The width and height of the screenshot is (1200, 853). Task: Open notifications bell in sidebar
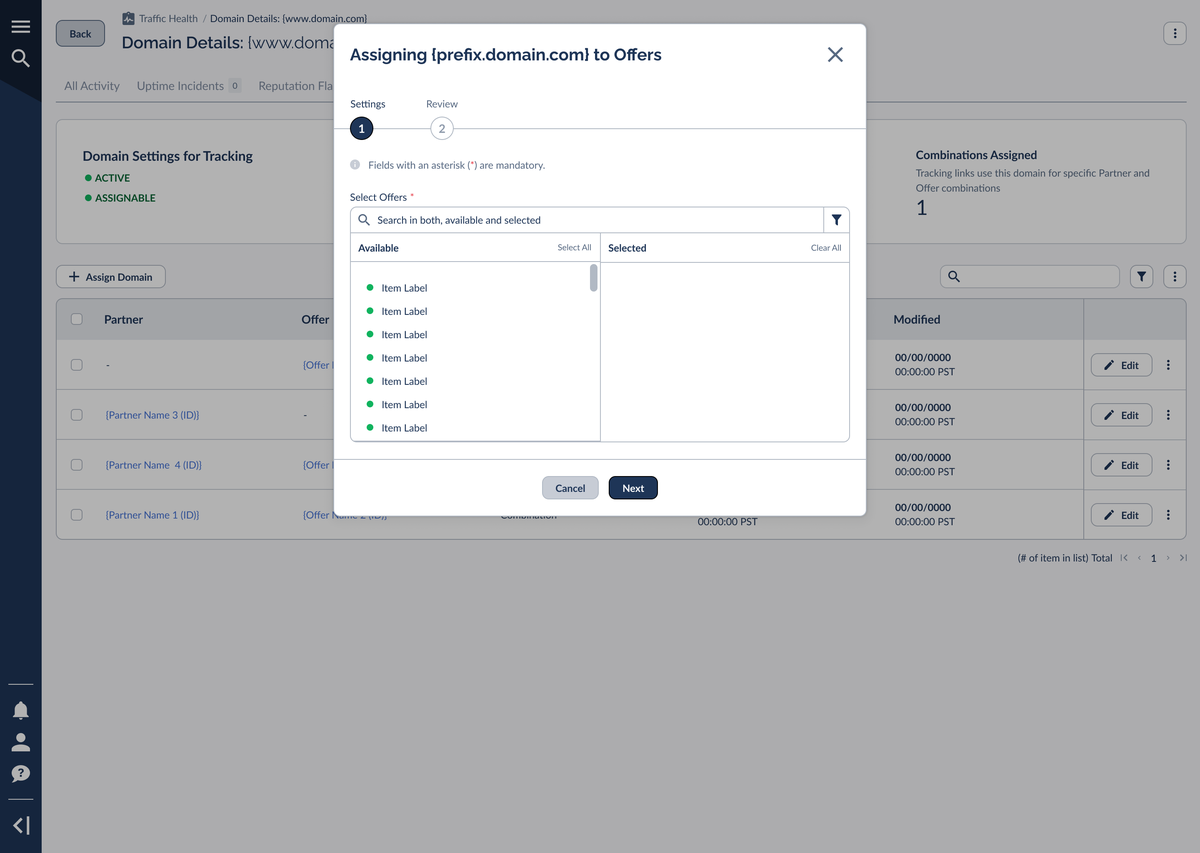point(20,710)
